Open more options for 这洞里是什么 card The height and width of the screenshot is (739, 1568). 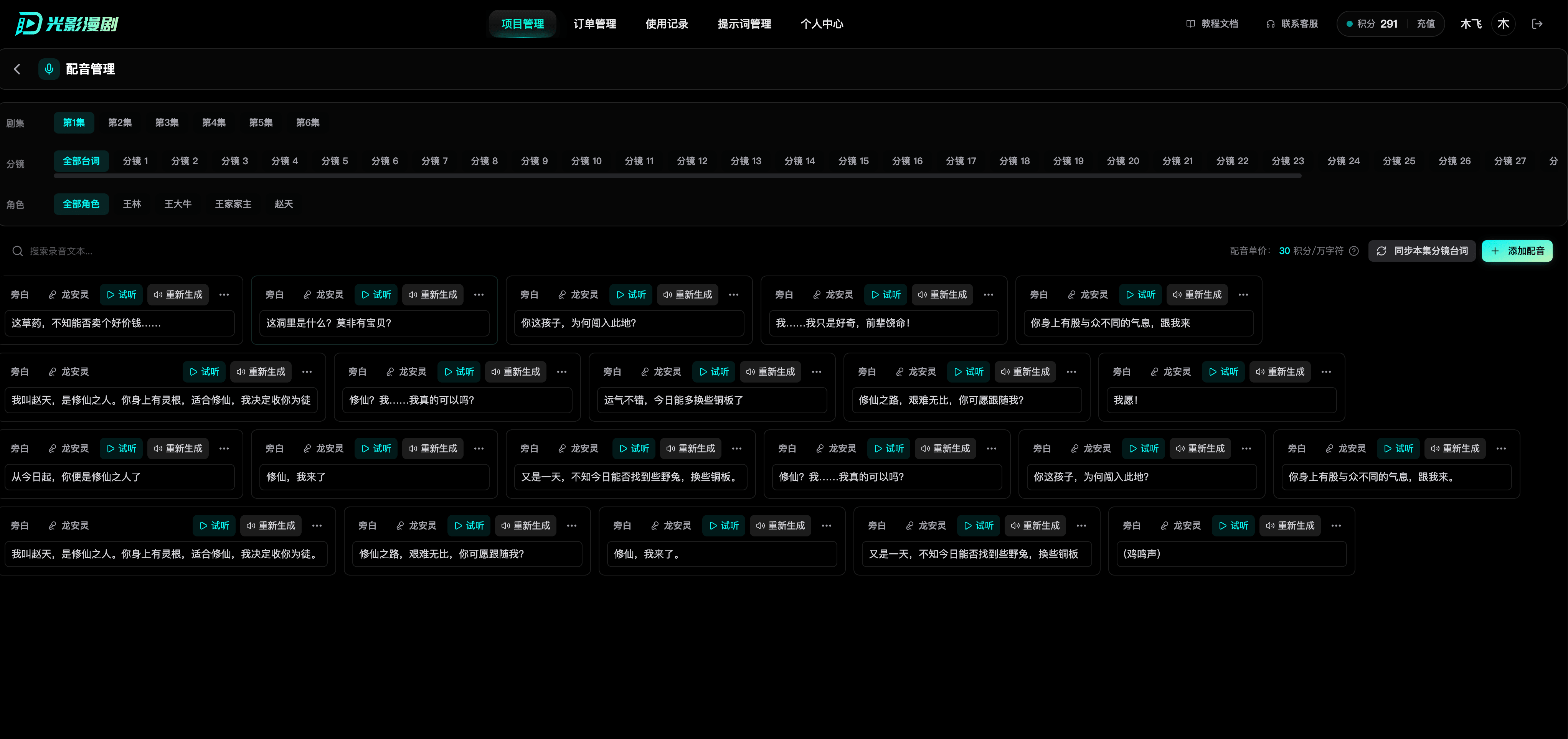click(479, 295)
